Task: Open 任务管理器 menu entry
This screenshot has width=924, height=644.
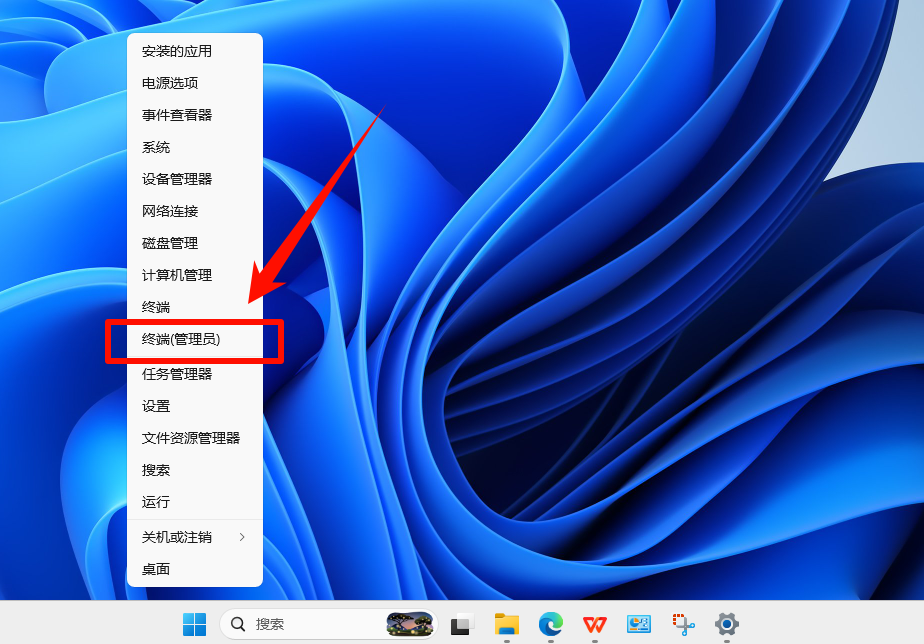Action: click(195, 374)
